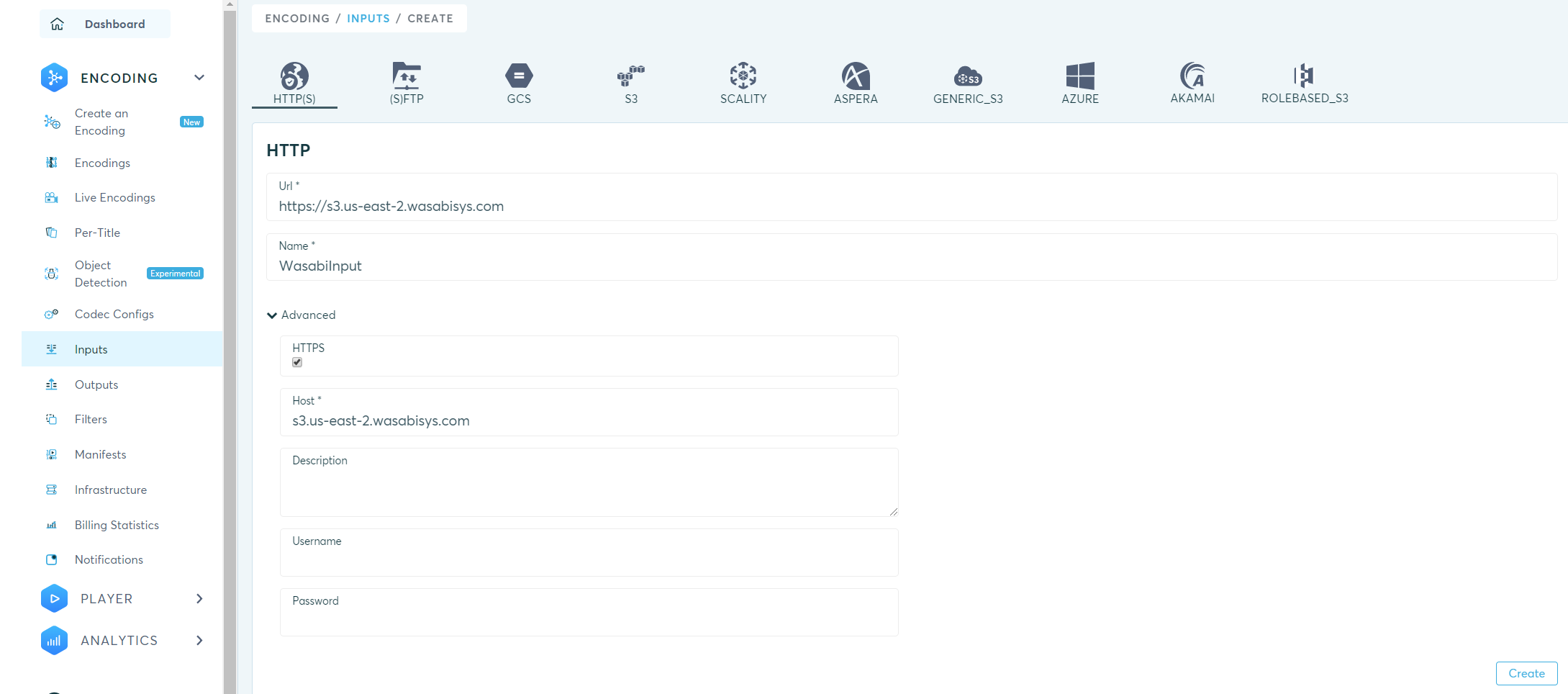Open the Outputs menu item
Screen dimensions: 1568x694
[96, 384]
